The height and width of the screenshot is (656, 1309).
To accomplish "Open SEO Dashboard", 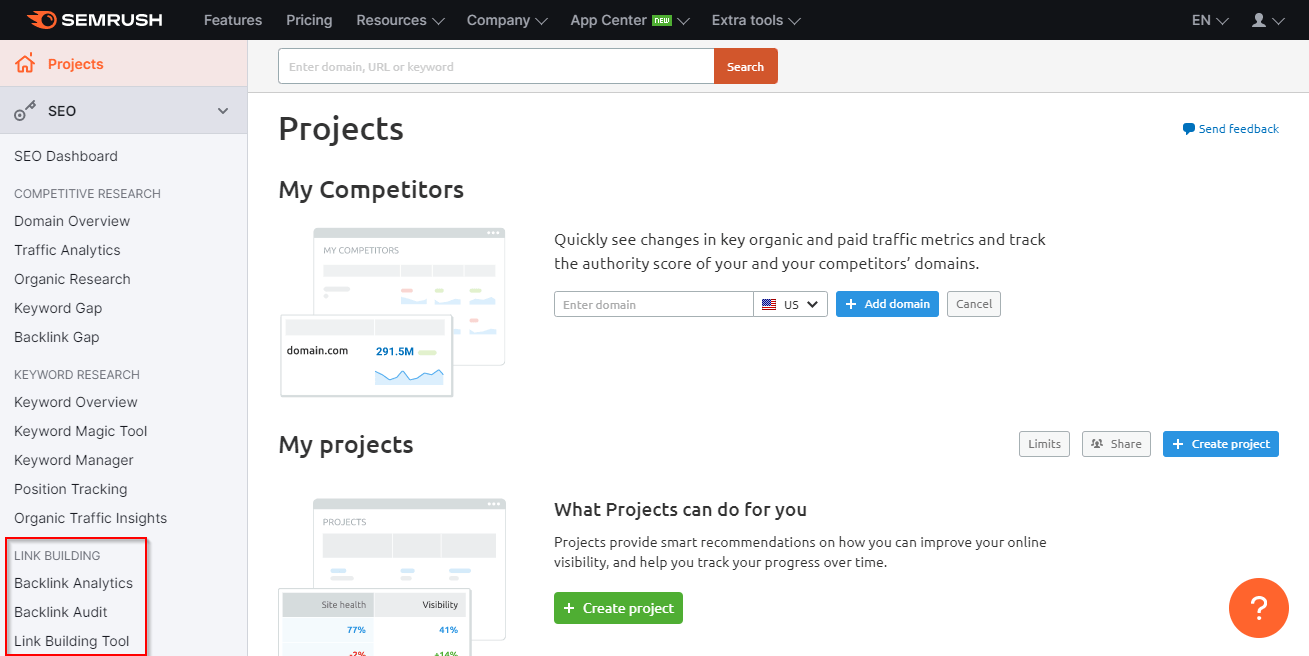I will click(66, 156).
